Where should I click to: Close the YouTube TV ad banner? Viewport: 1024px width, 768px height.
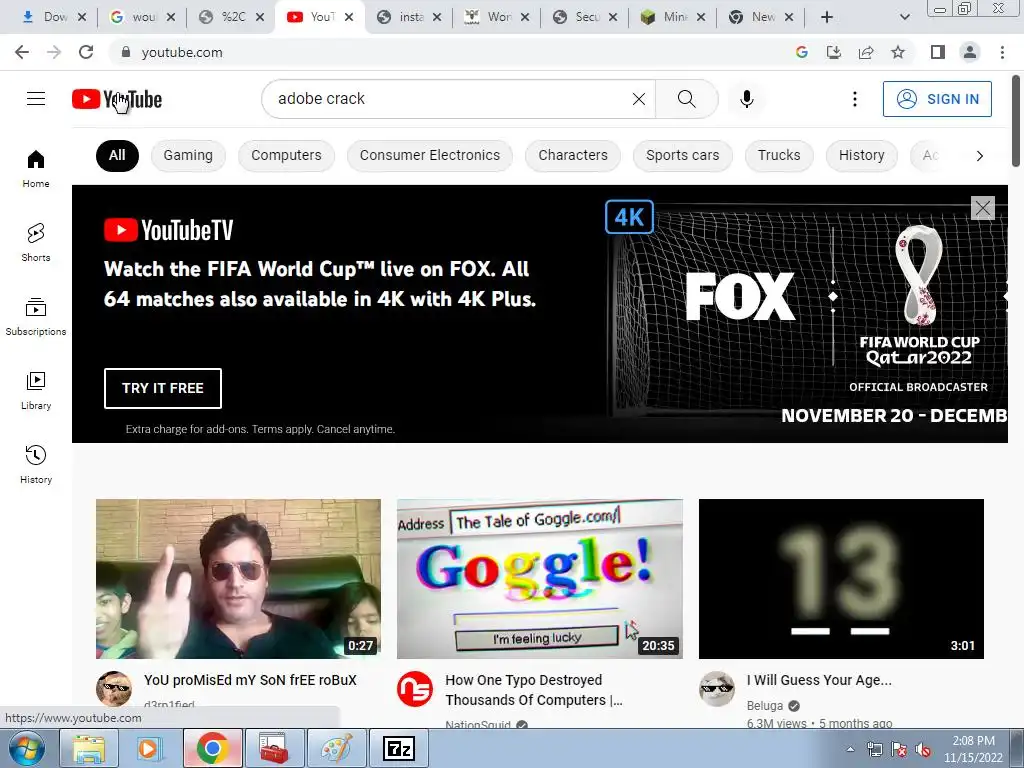[982, 208]
